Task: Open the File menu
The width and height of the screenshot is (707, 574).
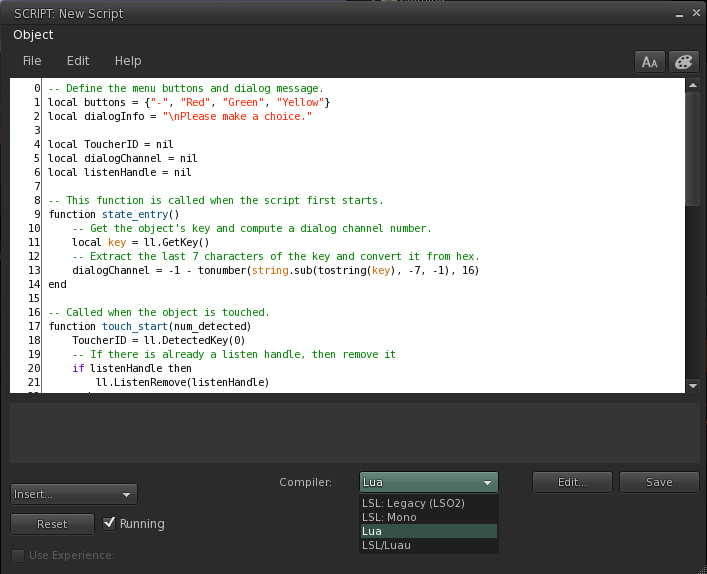Action: (x=32, y=61)
